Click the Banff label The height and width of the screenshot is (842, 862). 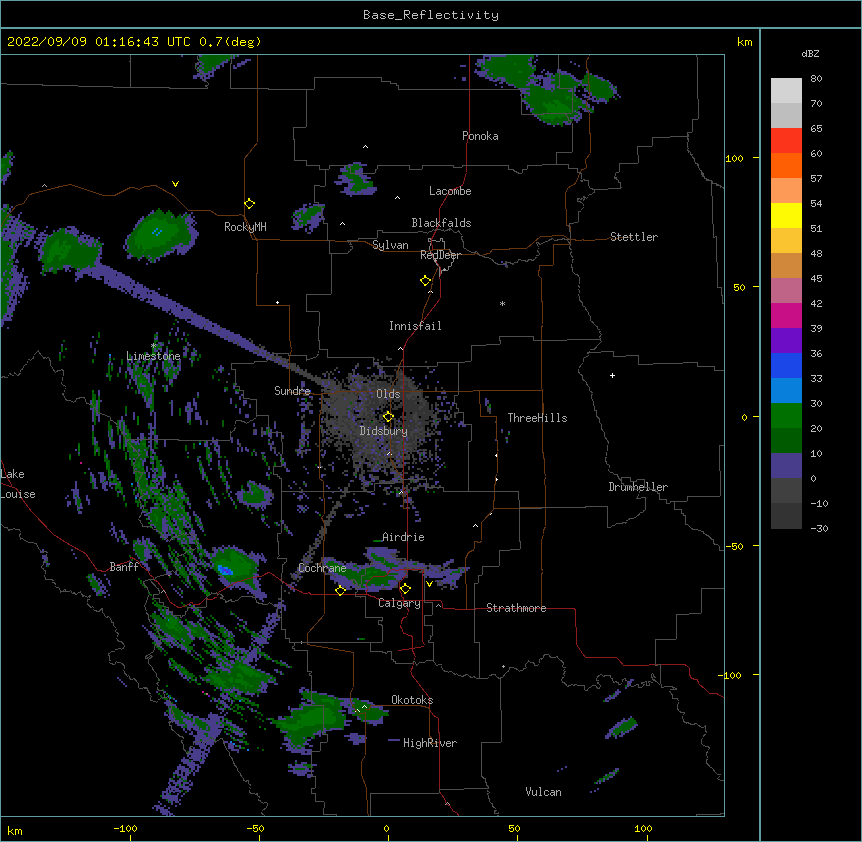(124, 567)
